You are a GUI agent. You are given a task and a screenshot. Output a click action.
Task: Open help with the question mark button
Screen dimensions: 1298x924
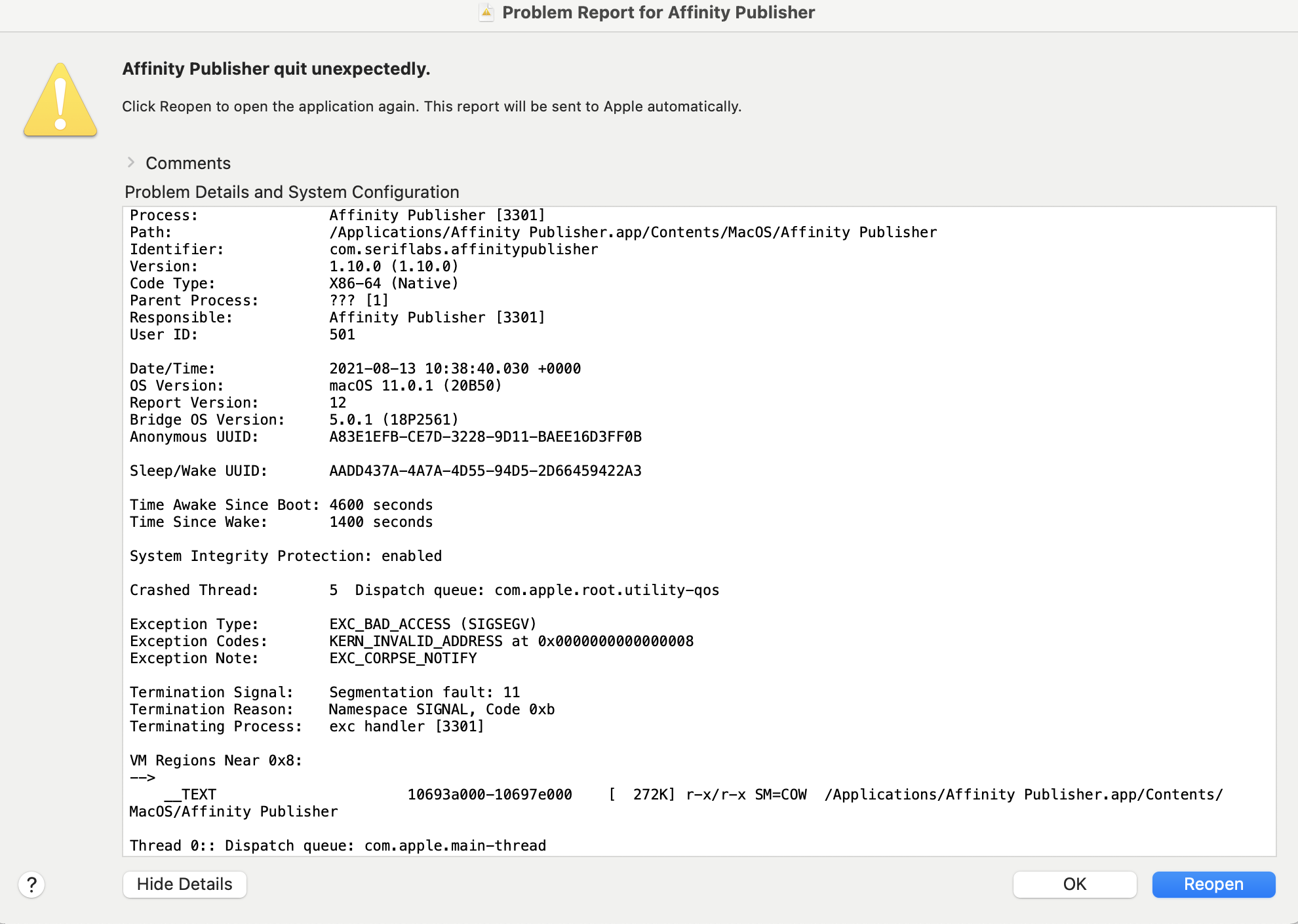click(31, 885)
